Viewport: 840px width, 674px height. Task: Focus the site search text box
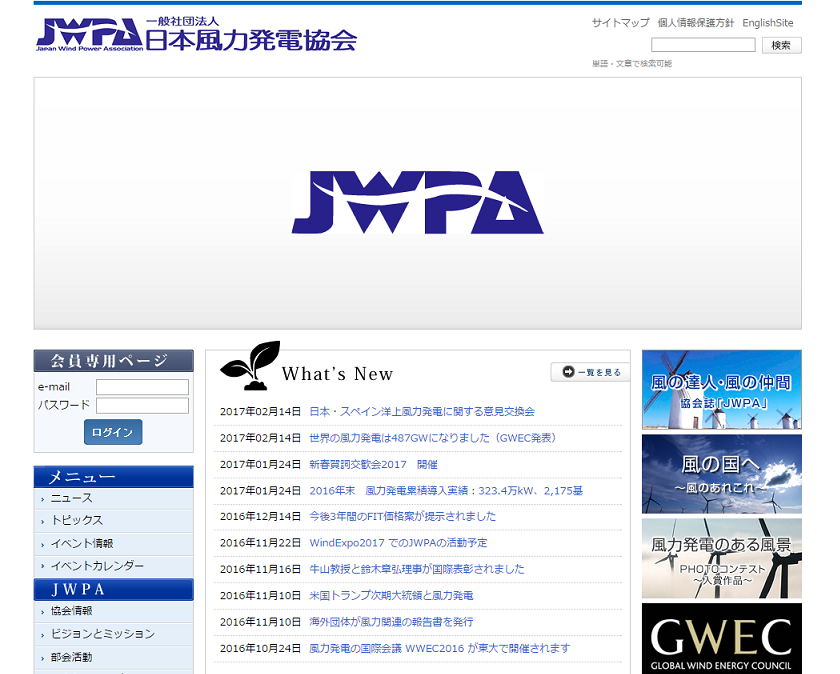(703, 45)
